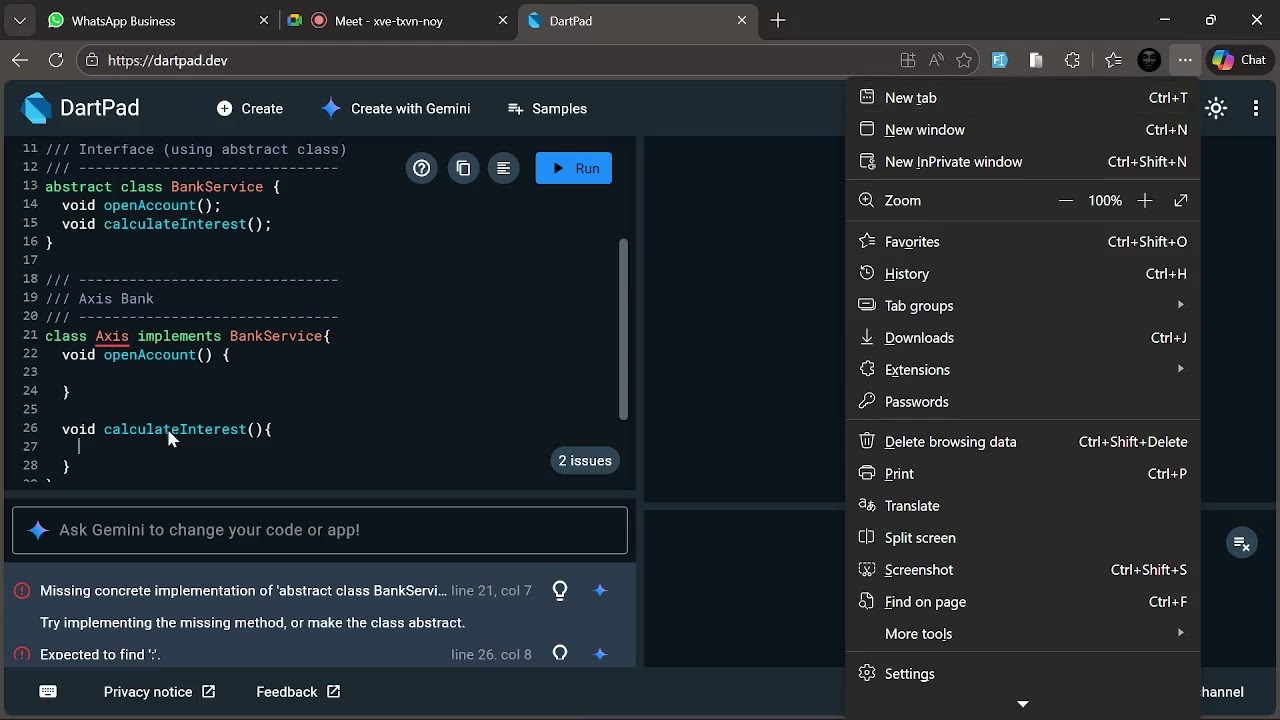Open Create with Gemini
This screenshot has height=720, width=1280.
tap(396, 108)
